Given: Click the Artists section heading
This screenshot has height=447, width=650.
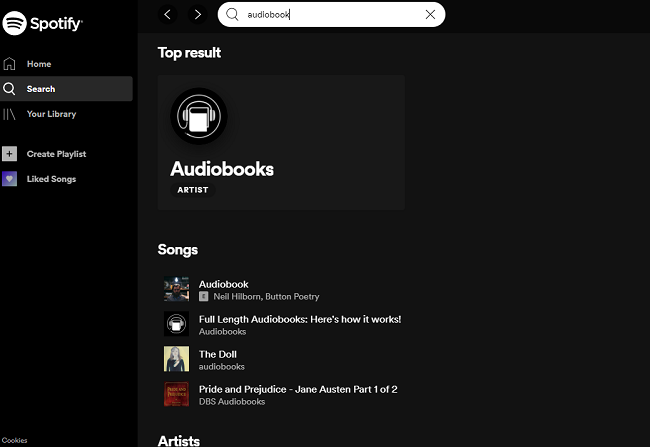Looking at the screenshot, I should coord(179,440).
